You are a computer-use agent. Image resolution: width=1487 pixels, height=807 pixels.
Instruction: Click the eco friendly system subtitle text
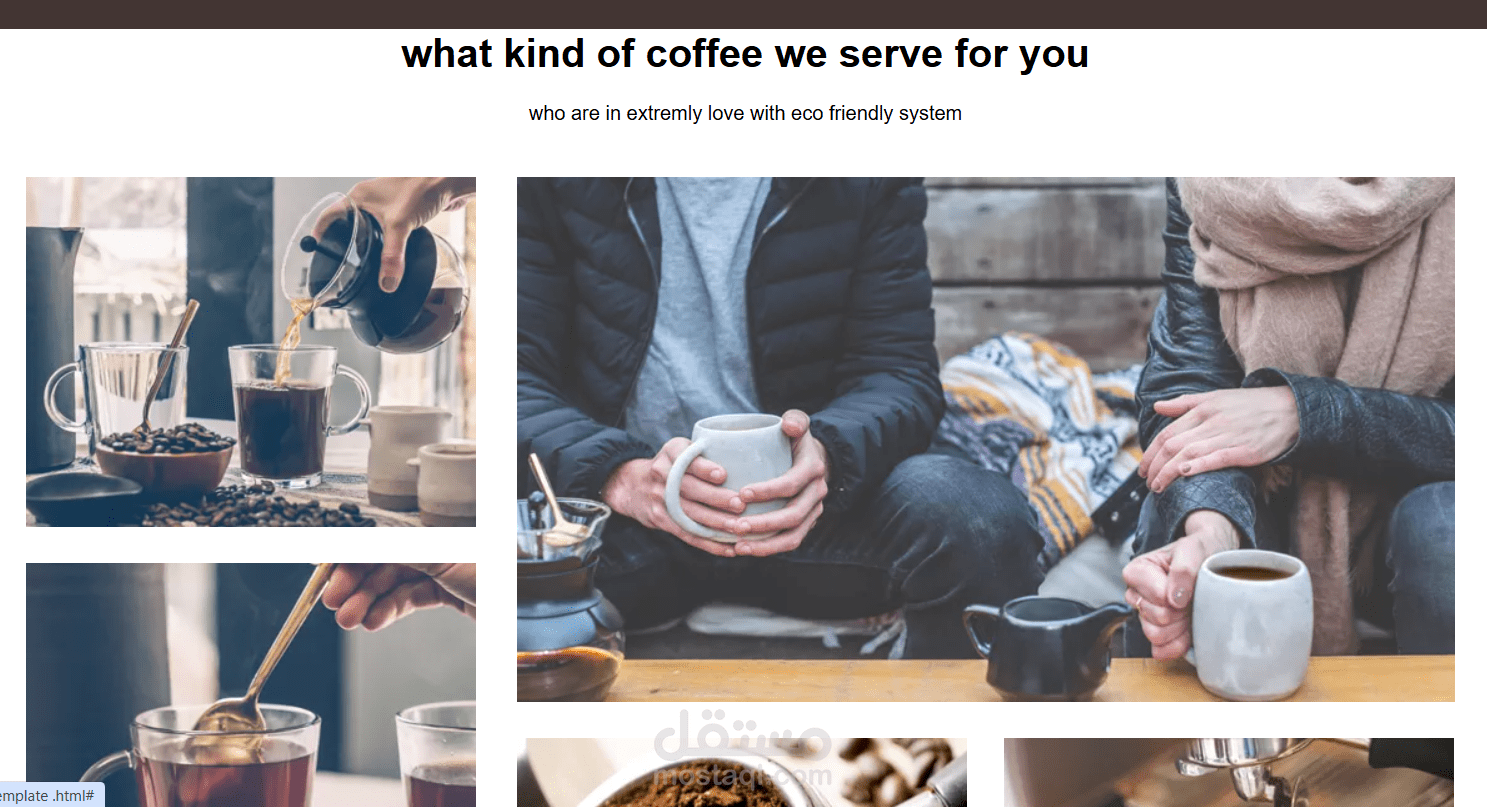(x=745, y=113)
